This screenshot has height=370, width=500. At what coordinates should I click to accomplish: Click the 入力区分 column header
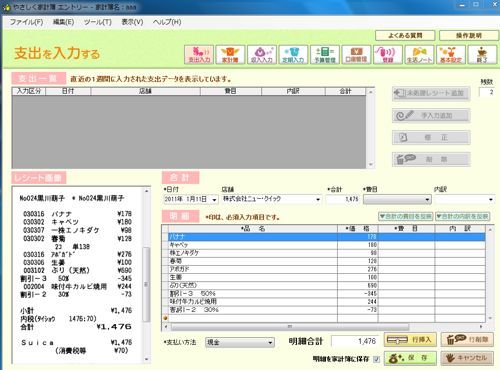[x=29, y=91]
